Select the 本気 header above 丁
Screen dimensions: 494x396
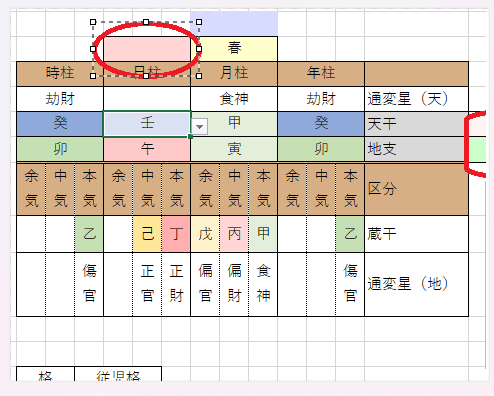click(176, 189)
